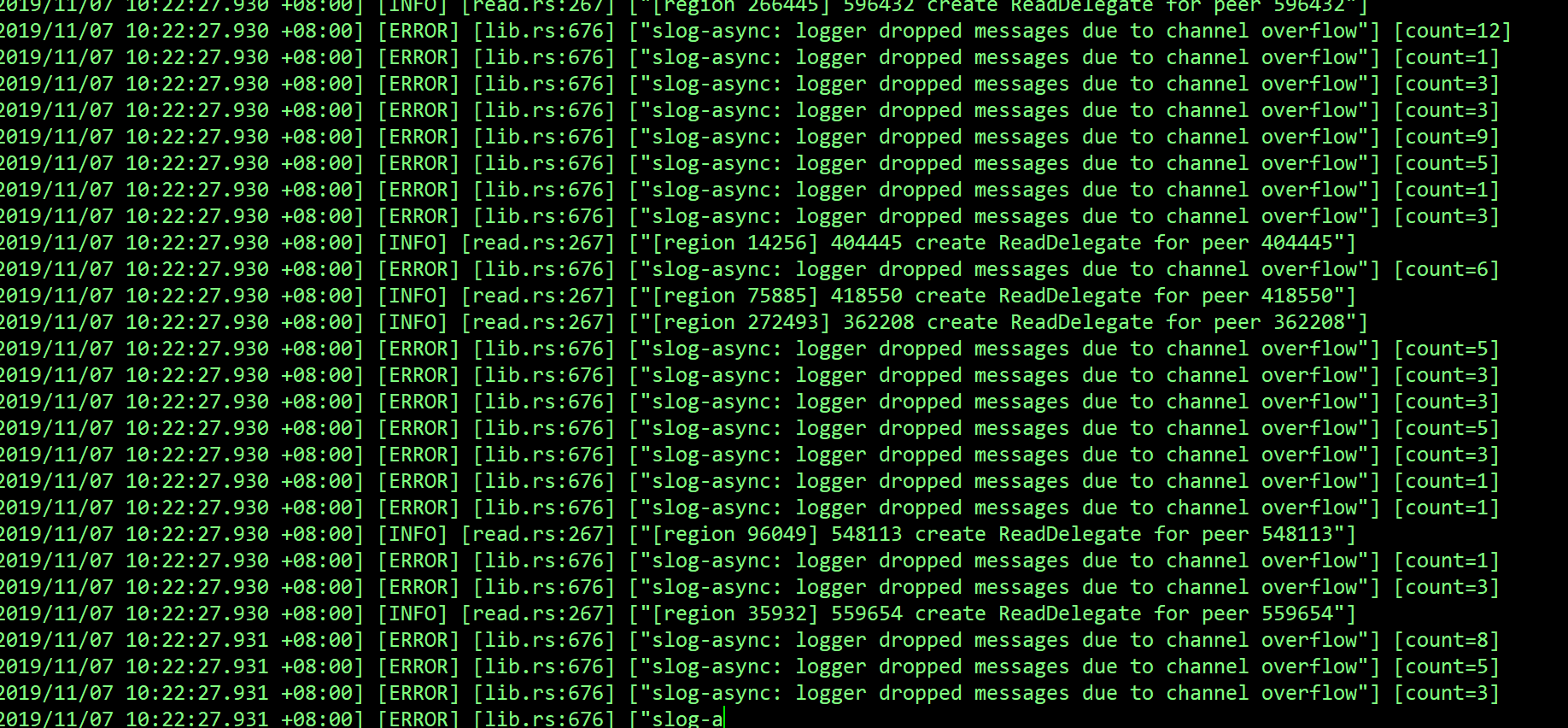Screen dimensions: 1568x728
Task: Click the text cursor after 'slog-a' on the last line
Action: 724,719
